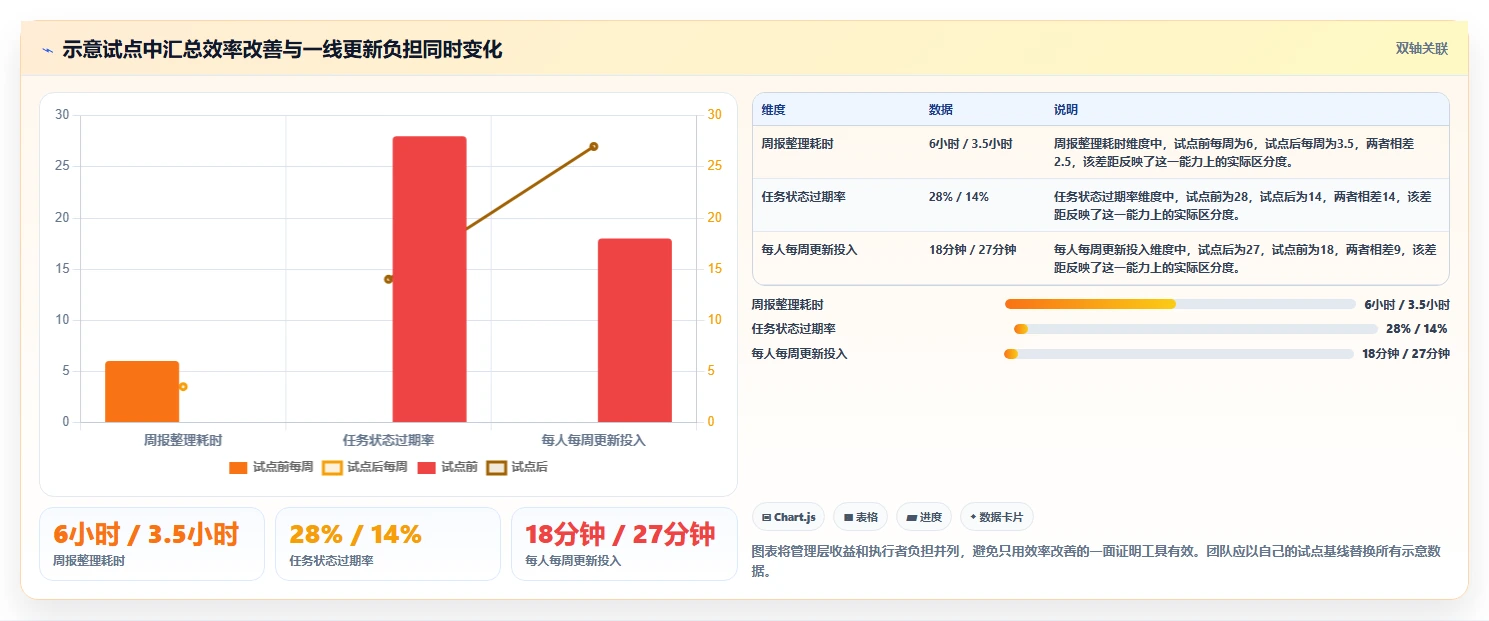Open the 18分钟 / 27分钟 data card
The height and width of the screenshot is (621, 1489).
[624, 544]
